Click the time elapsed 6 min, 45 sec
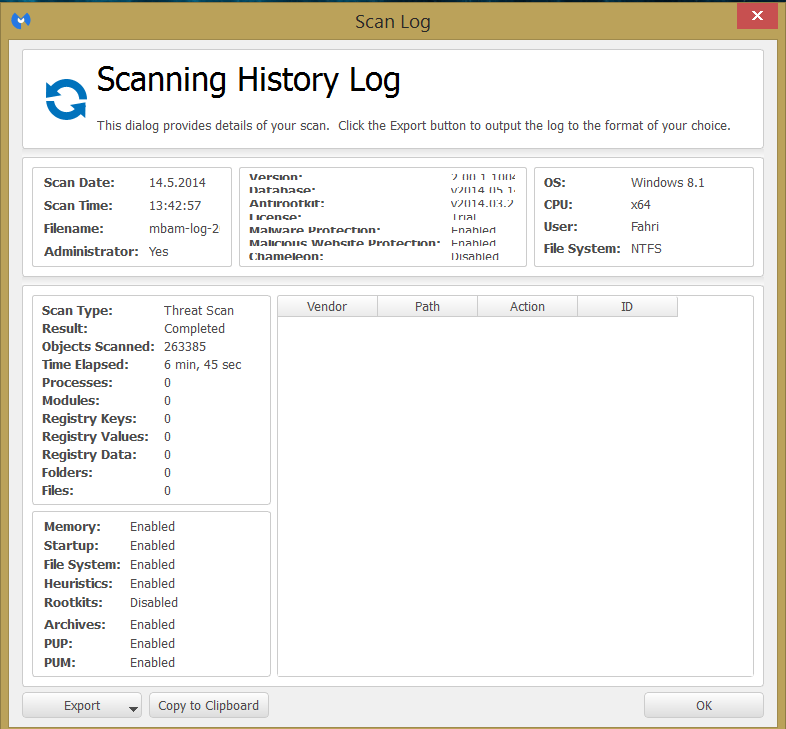786x729 pixels. coord(203,364)
